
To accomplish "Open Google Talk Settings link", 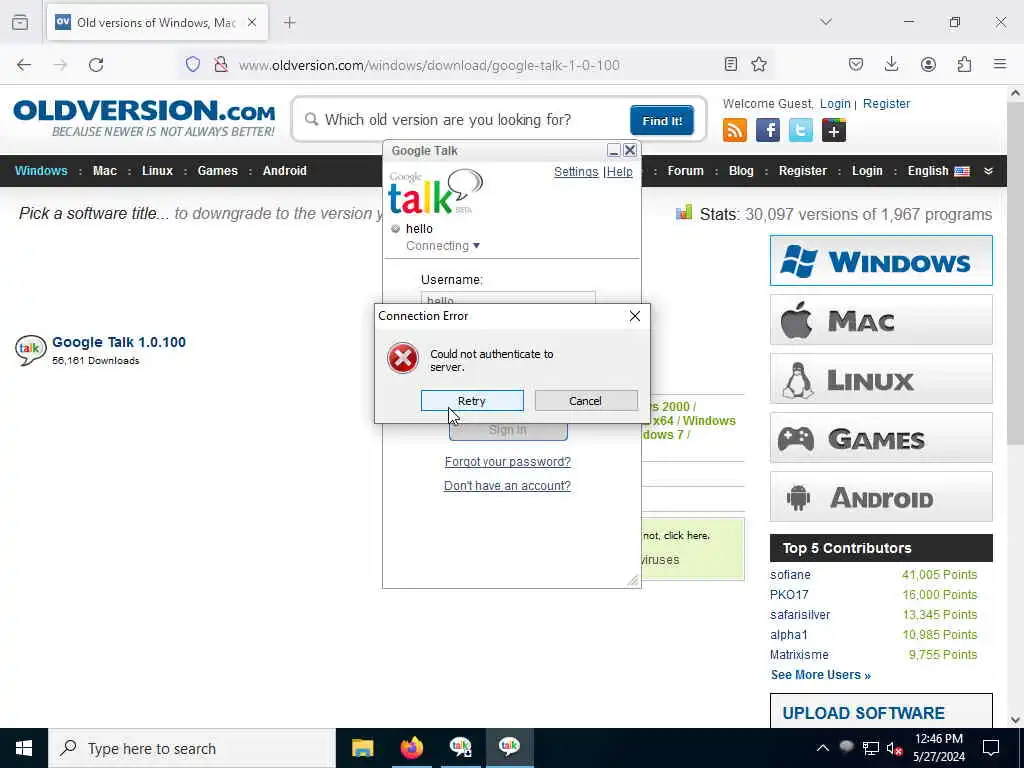I will pos(576,172).
